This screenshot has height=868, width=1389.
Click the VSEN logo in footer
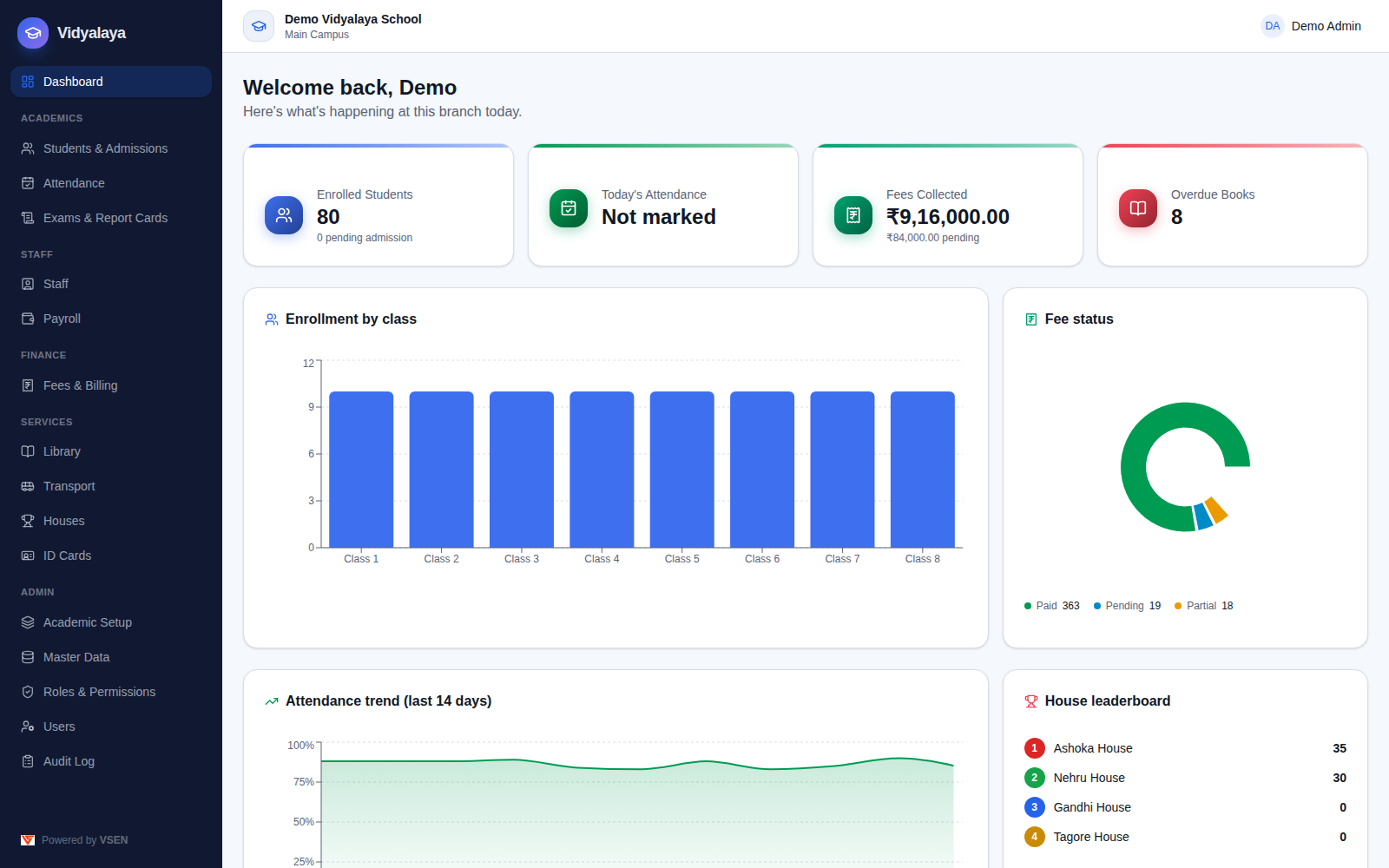(28, 840)
